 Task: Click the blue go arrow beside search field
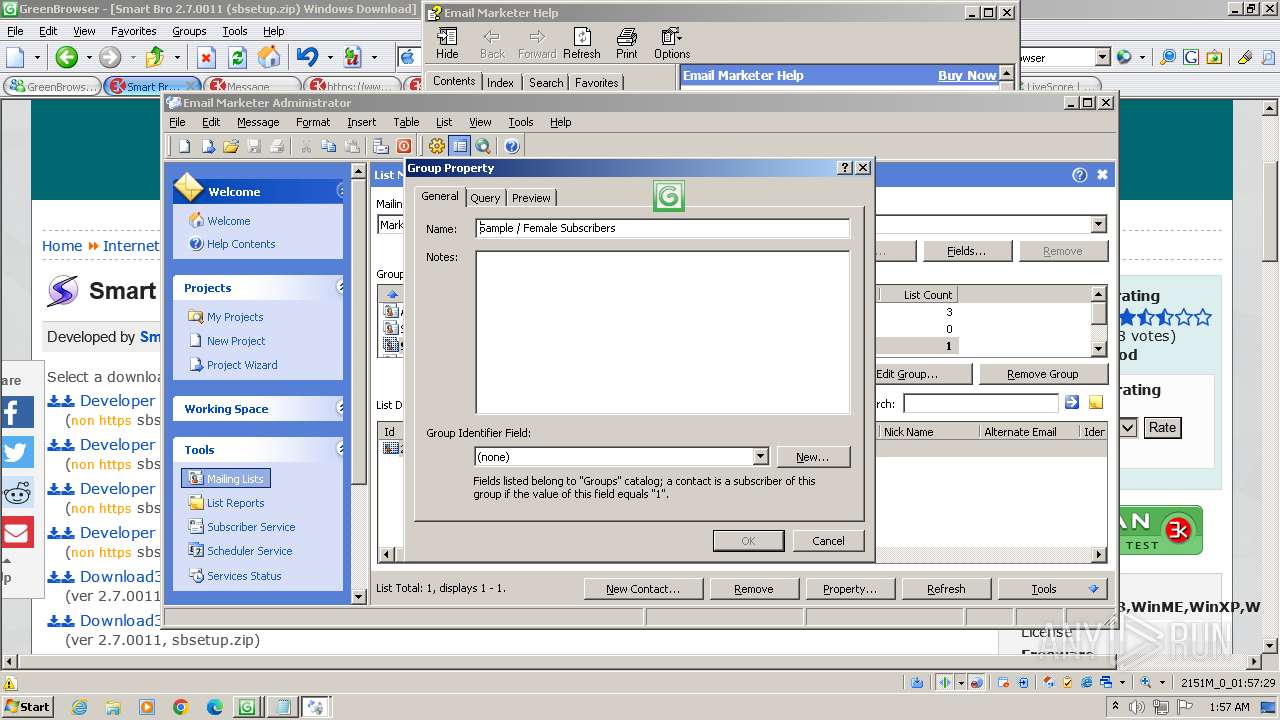pyautogui.click(x=1072, y=402)
